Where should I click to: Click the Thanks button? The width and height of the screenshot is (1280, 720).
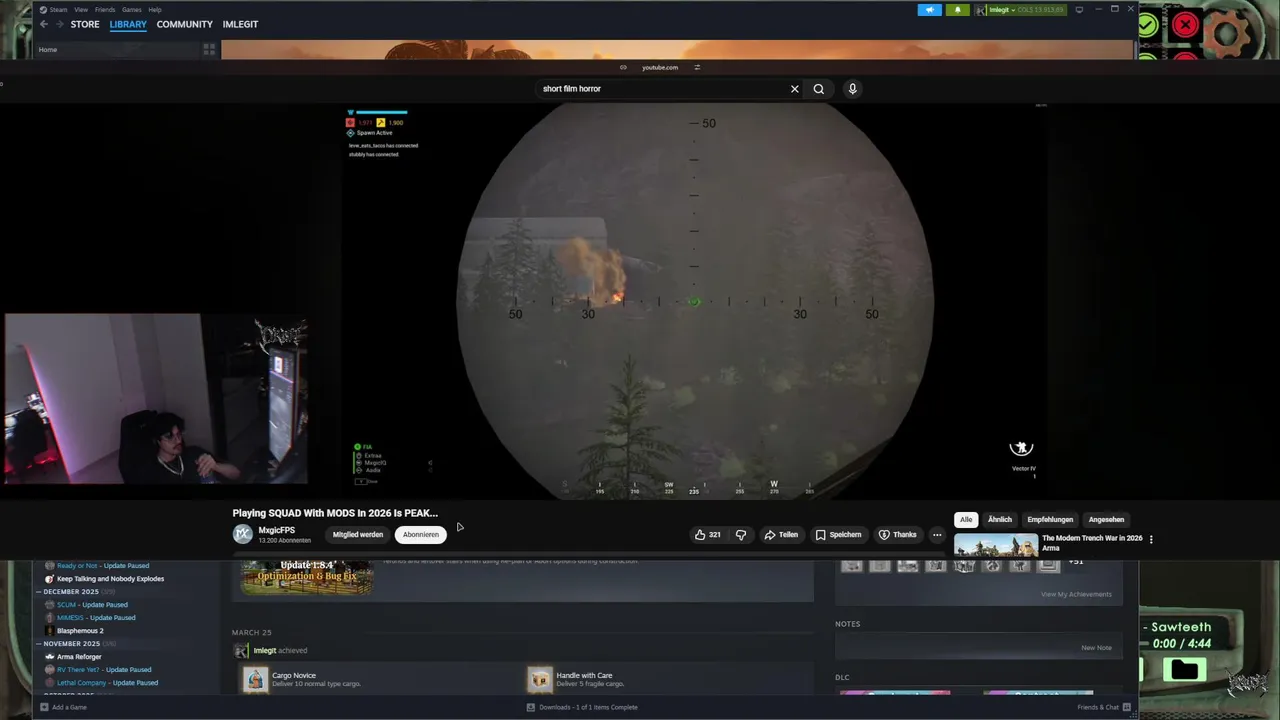[x=897, y=535]
